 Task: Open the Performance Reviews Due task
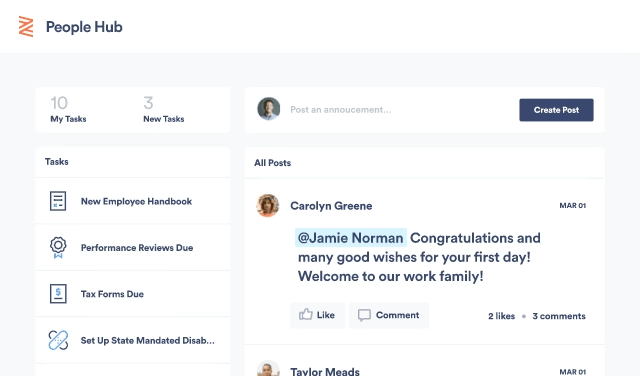pos(133,247)
